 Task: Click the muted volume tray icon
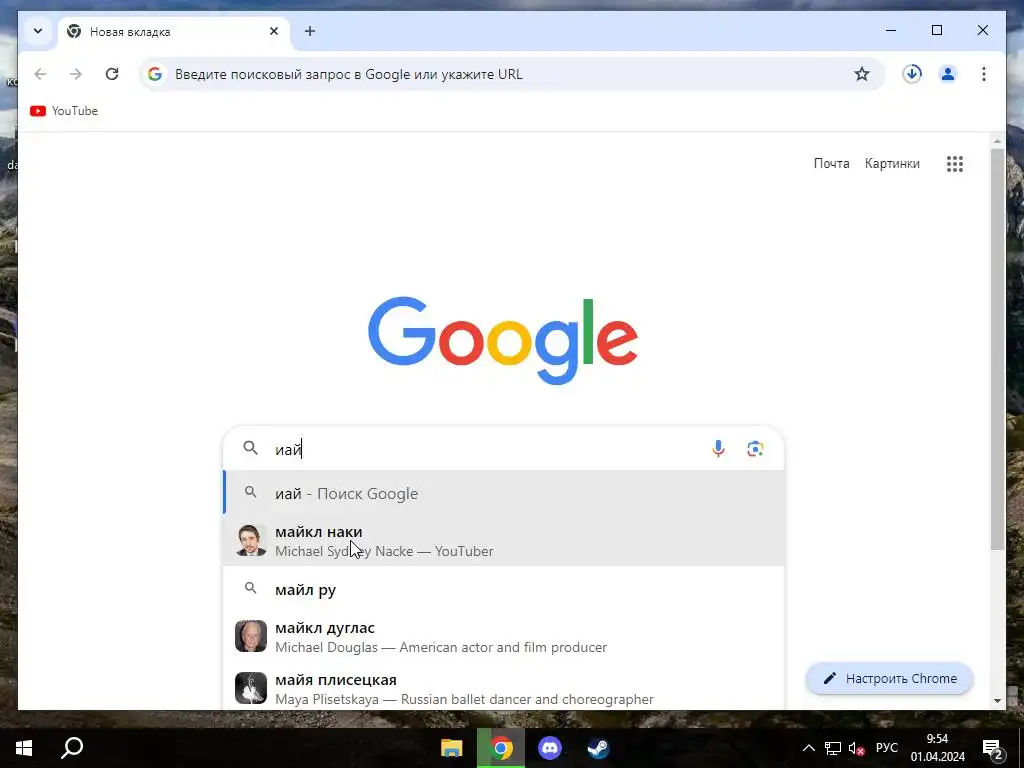pos(856,748)
